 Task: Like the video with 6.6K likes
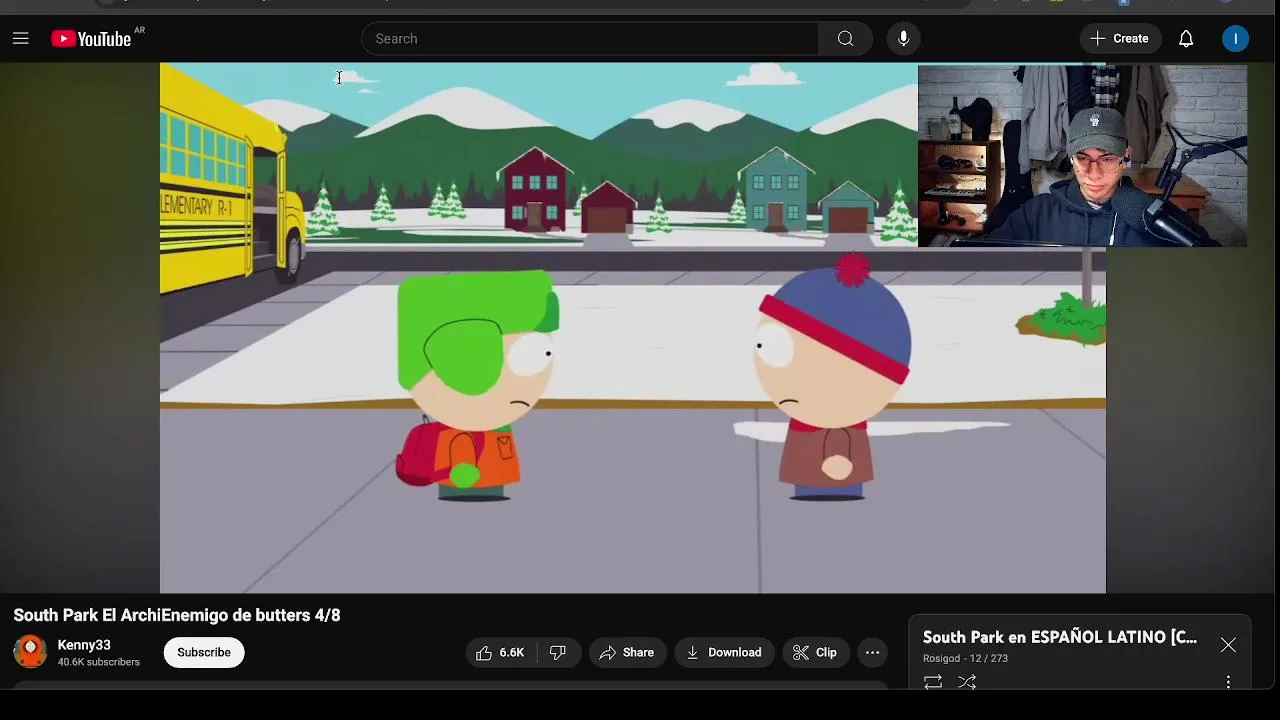tap(501, 652)
